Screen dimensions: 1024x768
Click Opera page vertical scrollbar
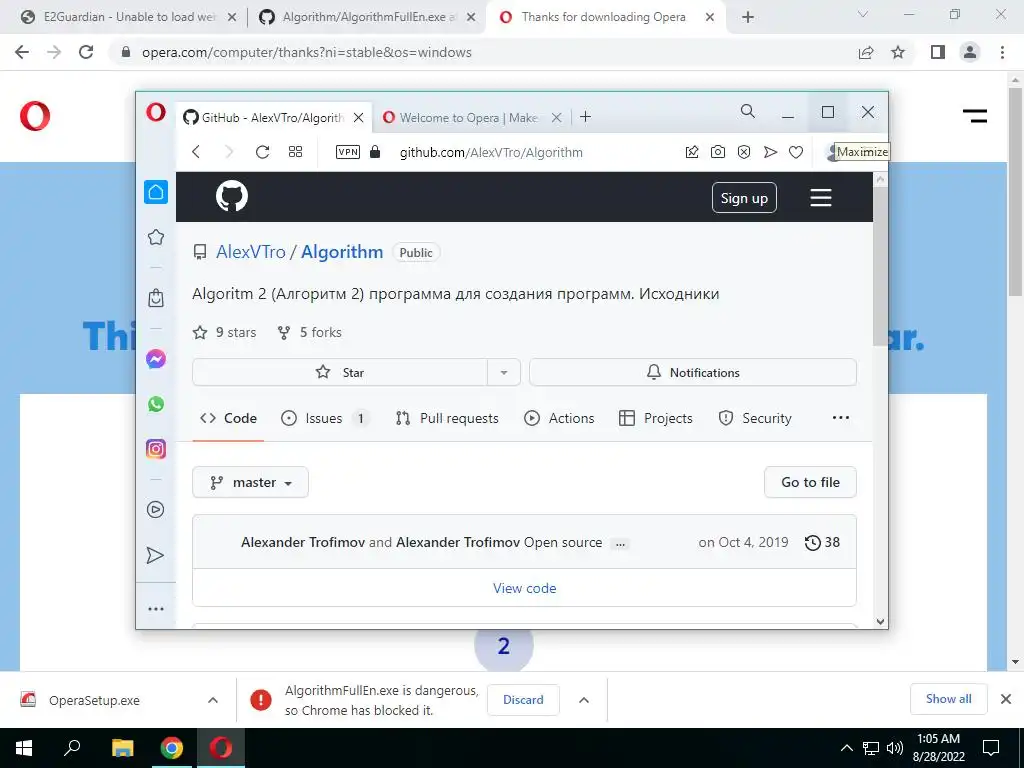[x=880, y=268]
